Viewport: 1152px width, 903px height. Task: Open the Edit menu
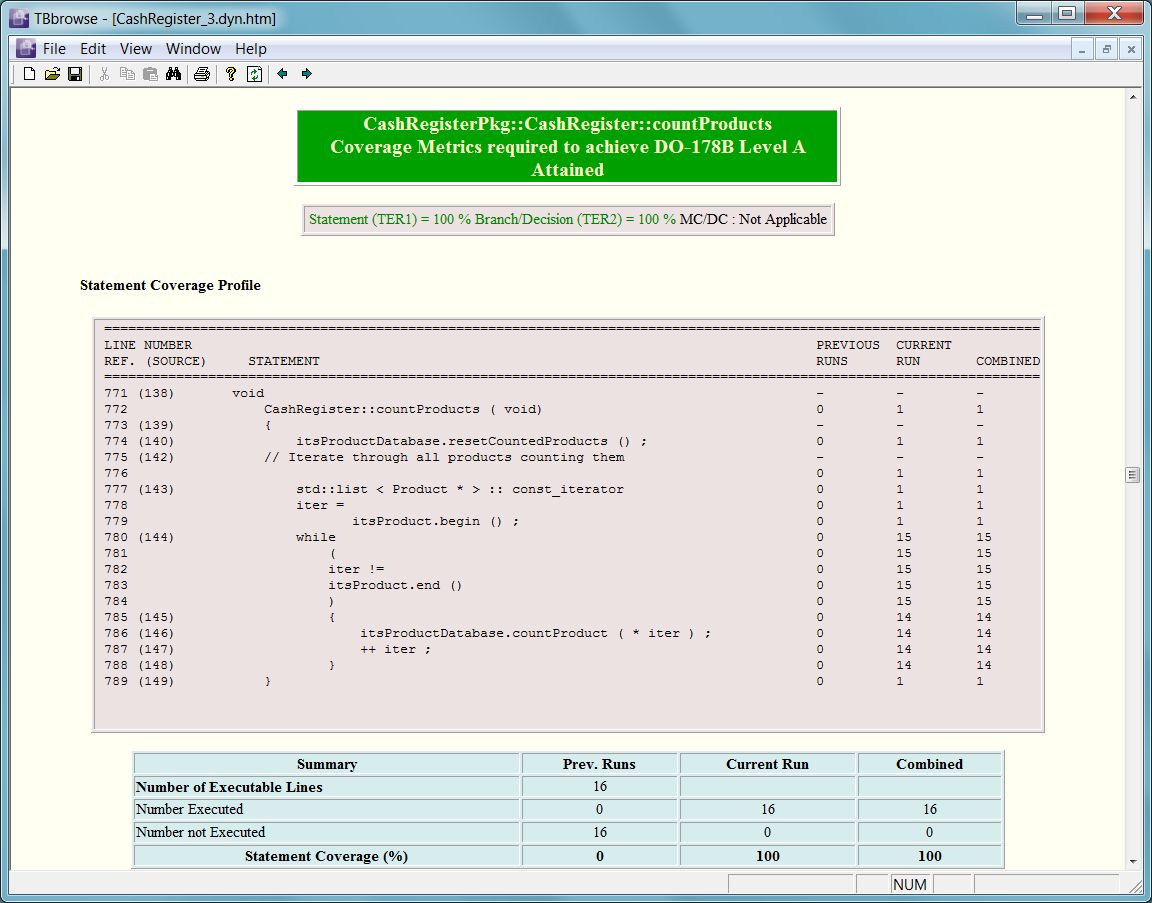click(x=93, y=49)
